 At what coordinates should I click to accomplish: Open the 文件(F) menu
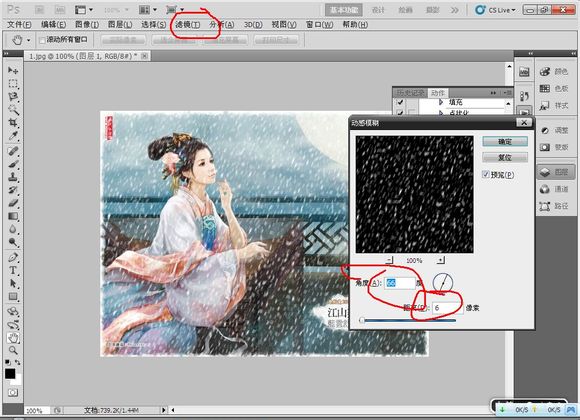point(20,24)
